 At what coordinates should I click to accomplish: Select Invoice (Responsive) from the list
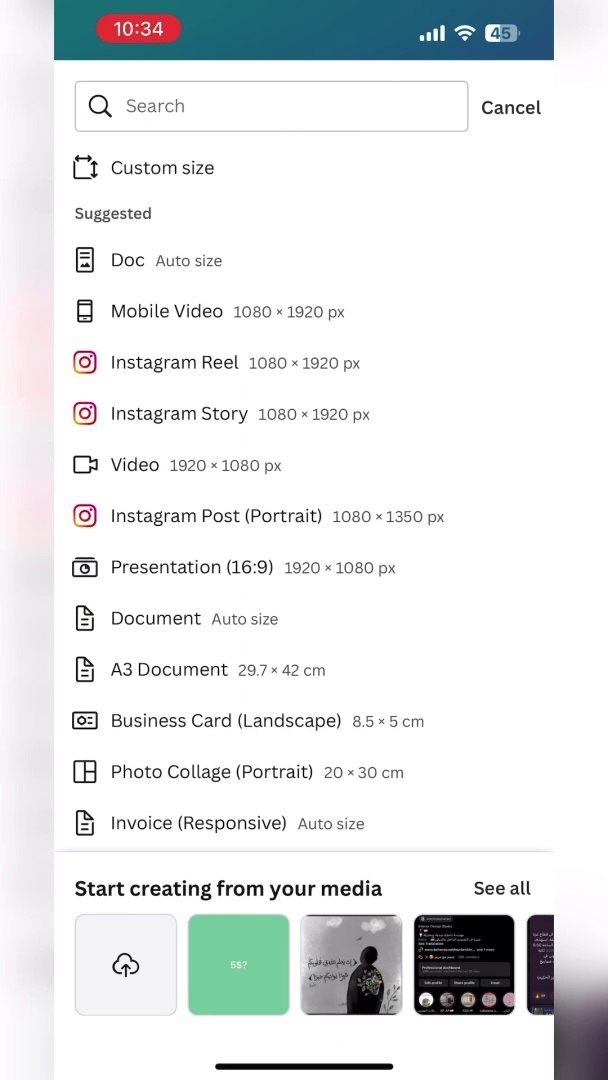pos(198,823)
